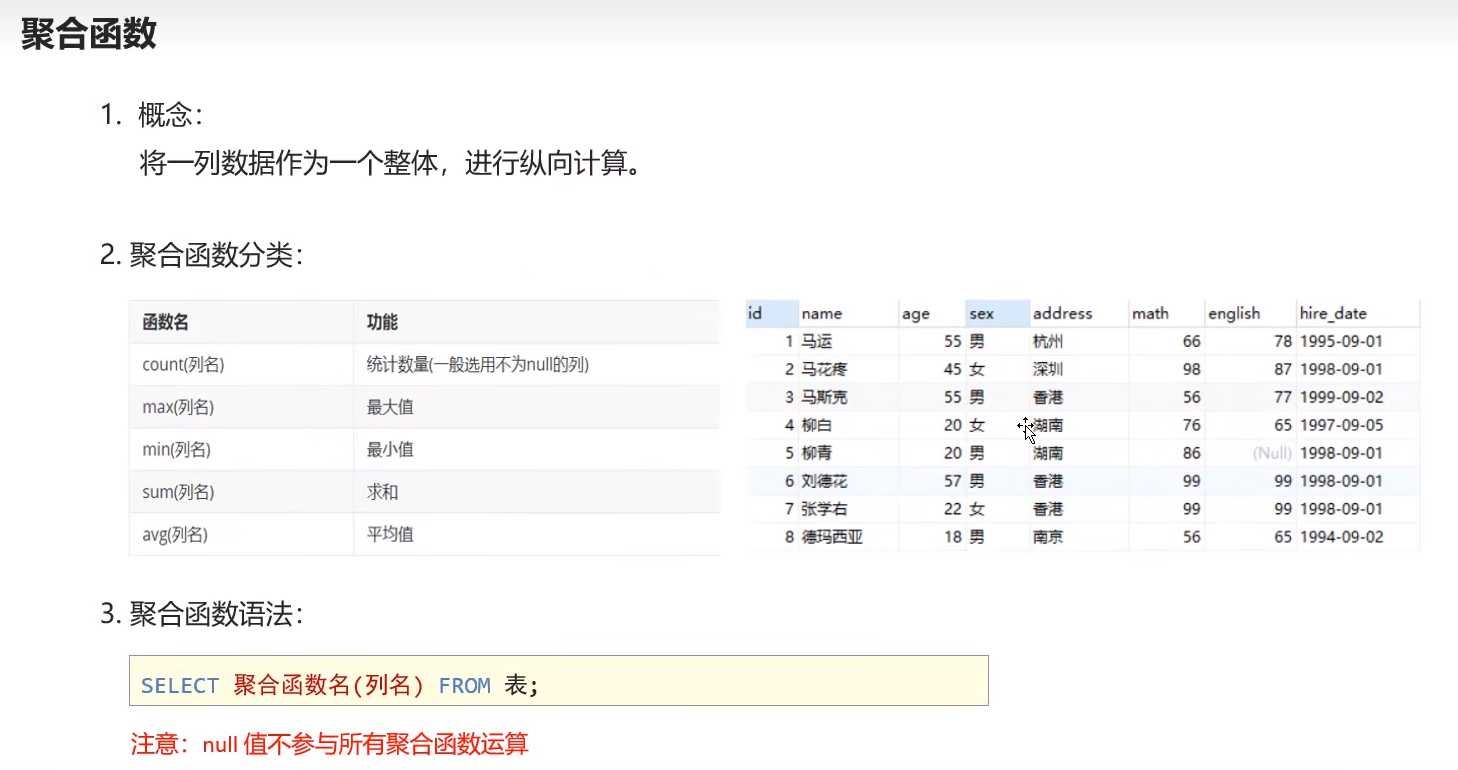Select the avg(列名) function entry
Viewport: 1458px width, 770px height.
175,534
